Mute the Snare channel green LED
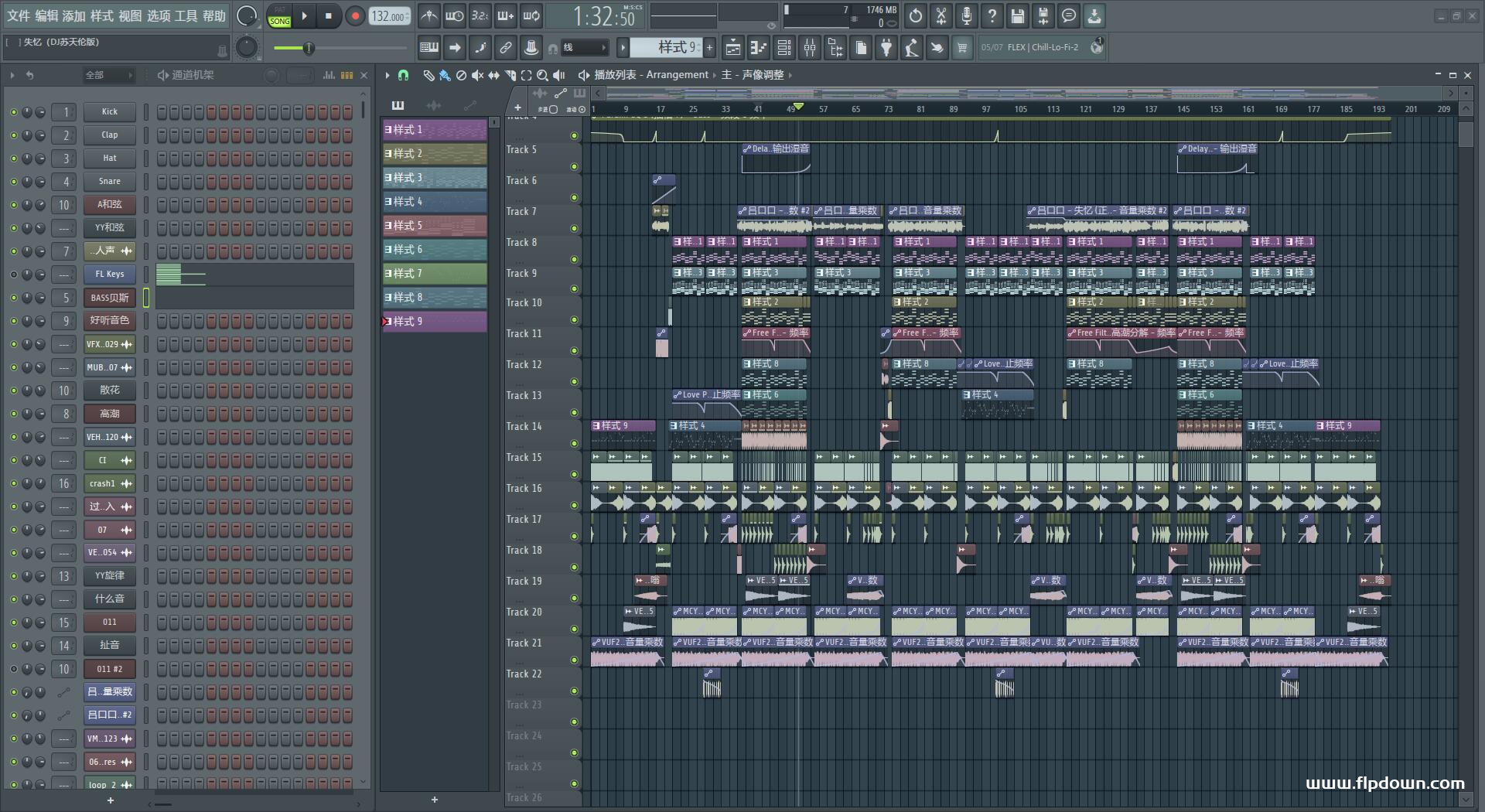 pos(13,182)
